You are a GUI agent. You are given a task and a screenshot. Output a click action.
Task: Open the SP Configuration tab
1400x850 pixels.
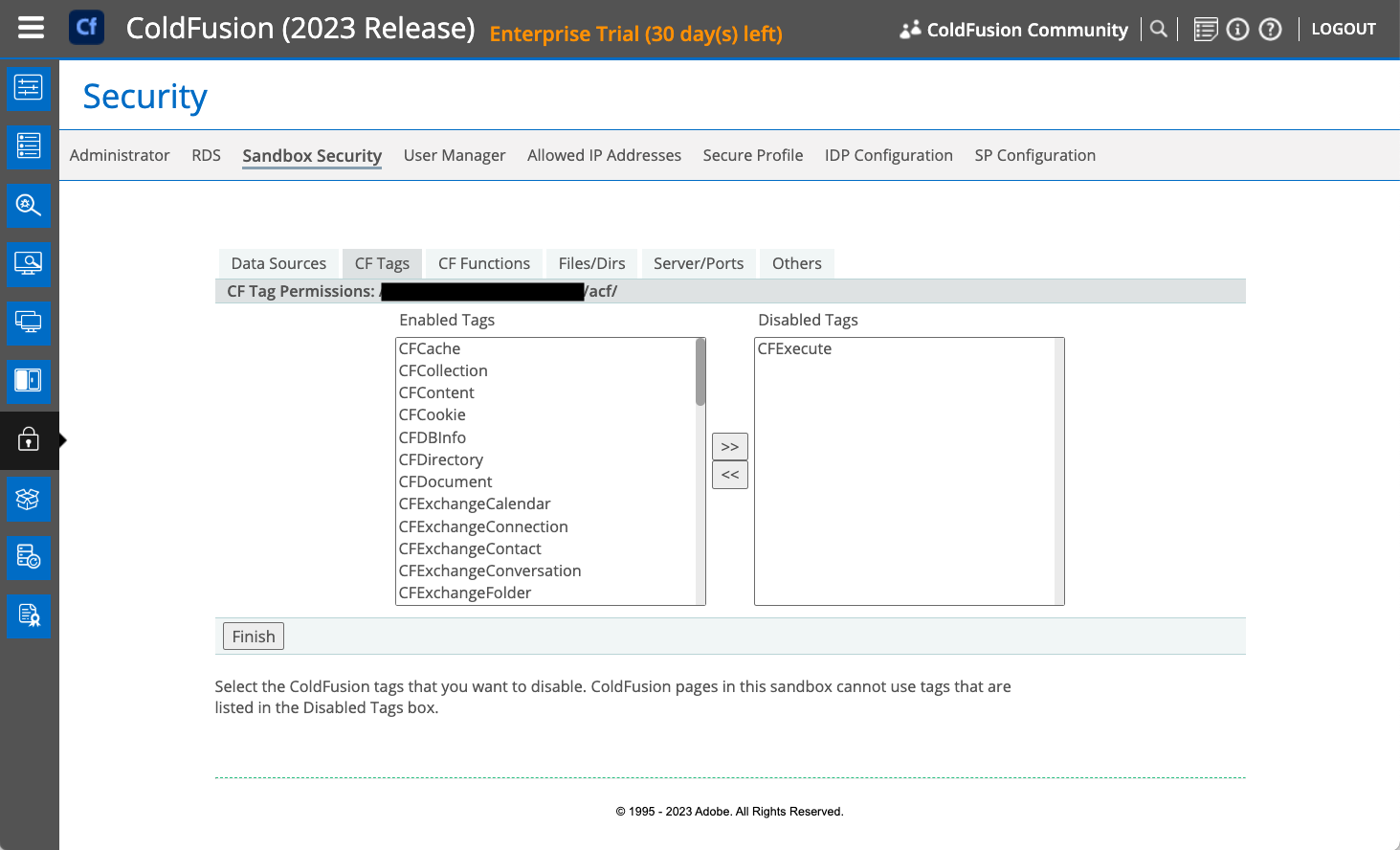coord(1035,155)
